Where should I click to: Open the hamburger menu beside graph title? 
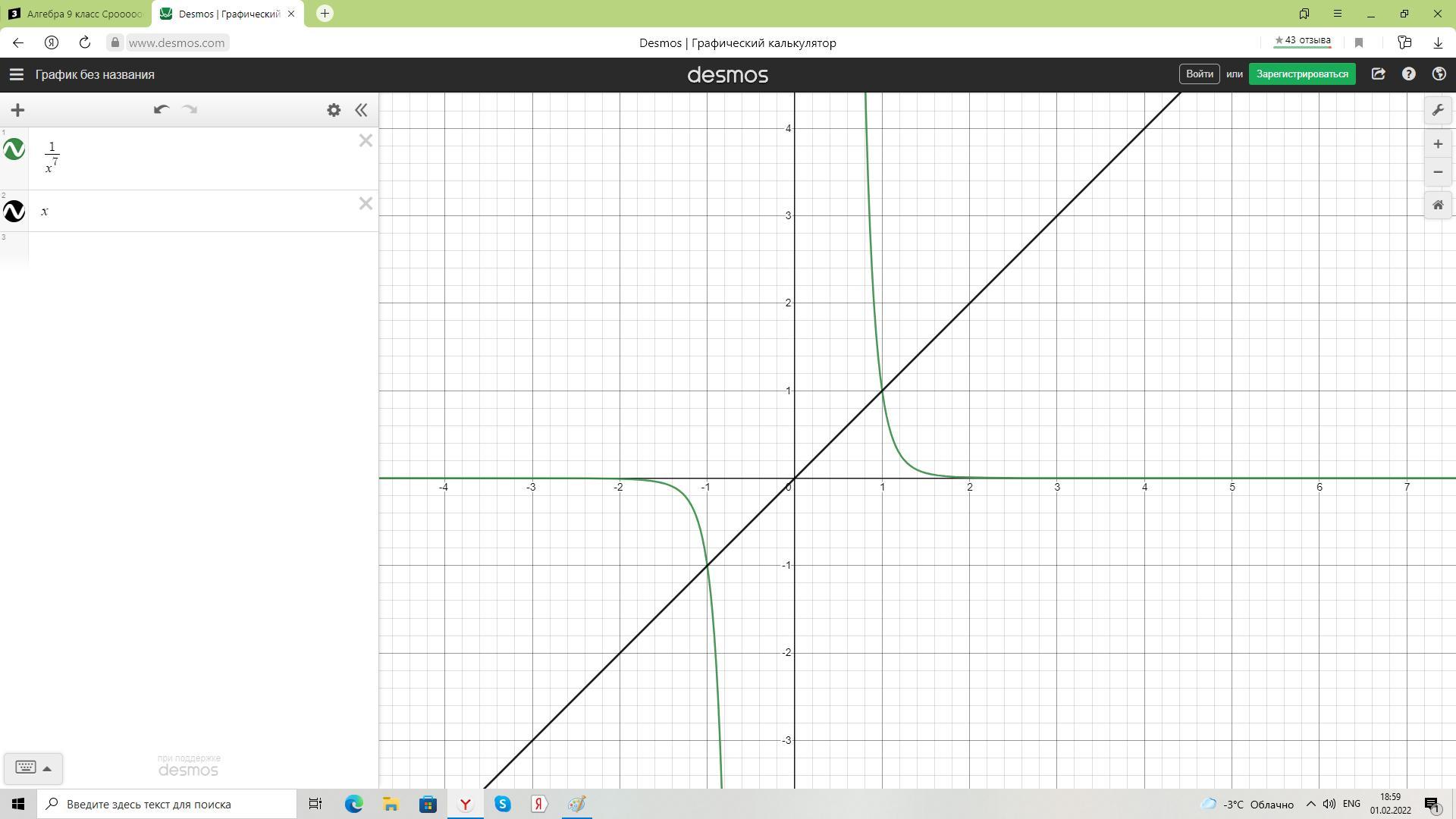click(16, 74)
